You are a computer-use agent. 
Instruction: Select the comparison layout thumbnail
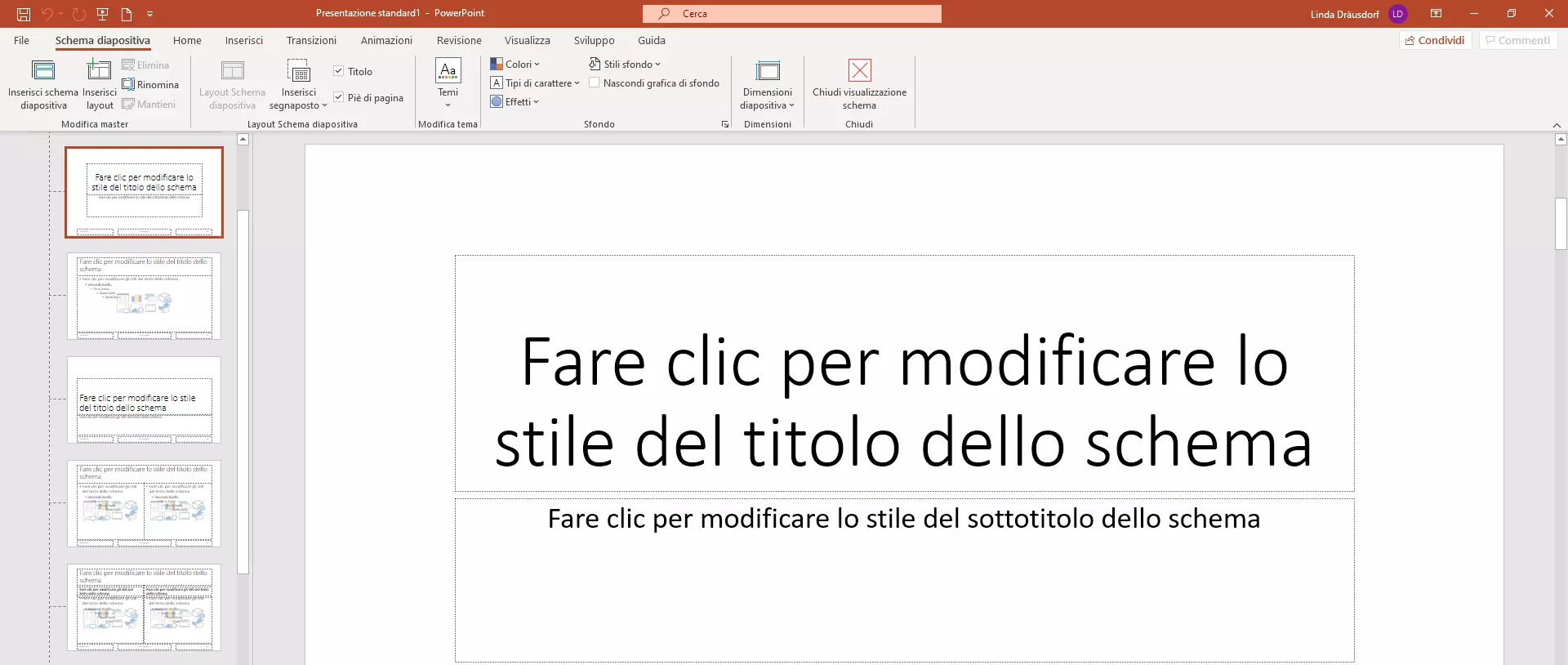[x=144, y=607]
